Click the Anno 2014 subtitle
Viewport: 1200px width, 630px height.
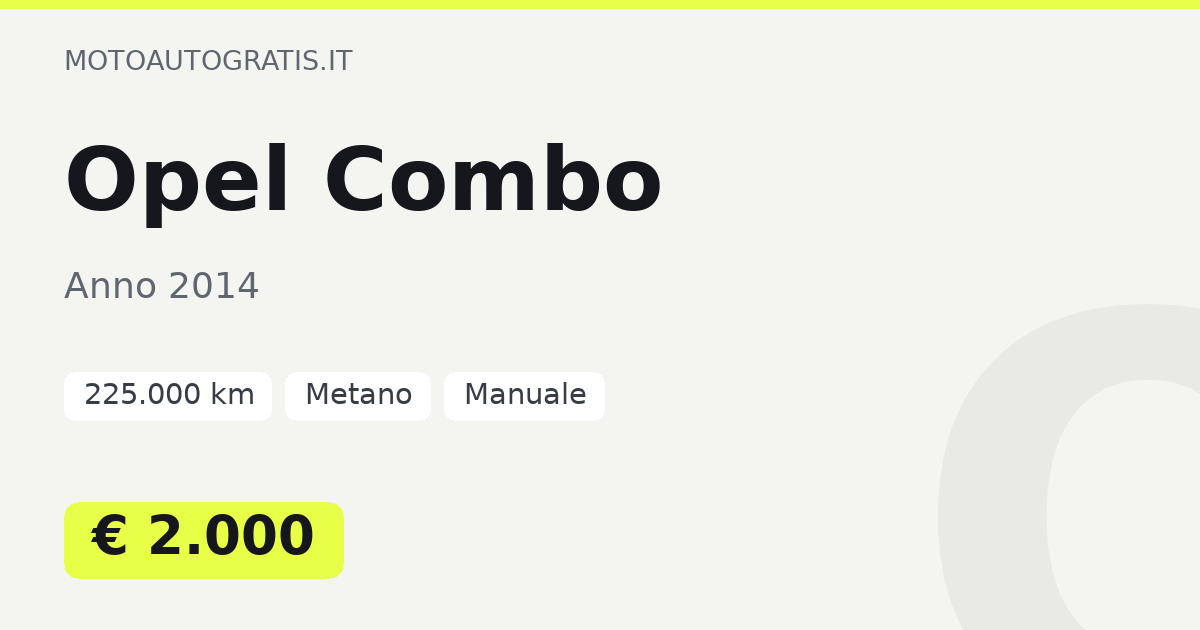[x=162, y=286]
